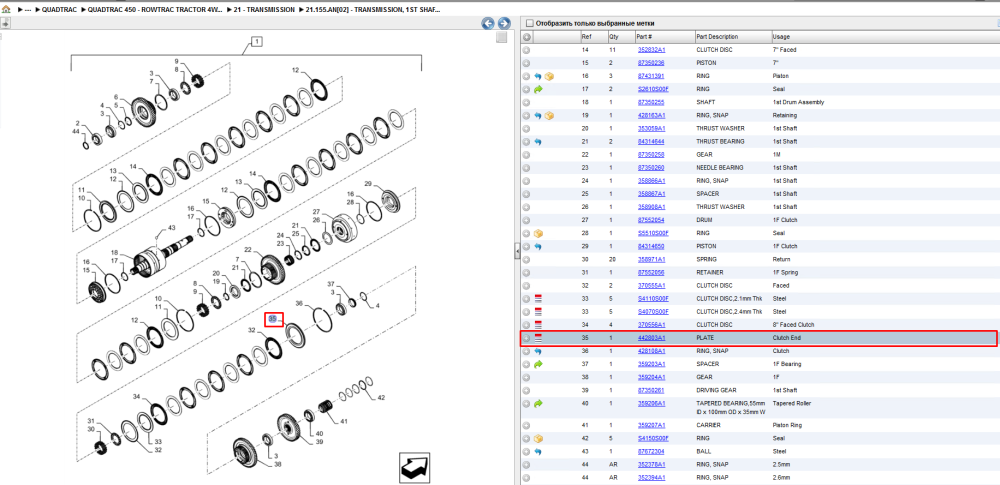Viewport: 1000px width, 485px height.
Task: Open part number 358971A1
Action: tap(651, 259)
